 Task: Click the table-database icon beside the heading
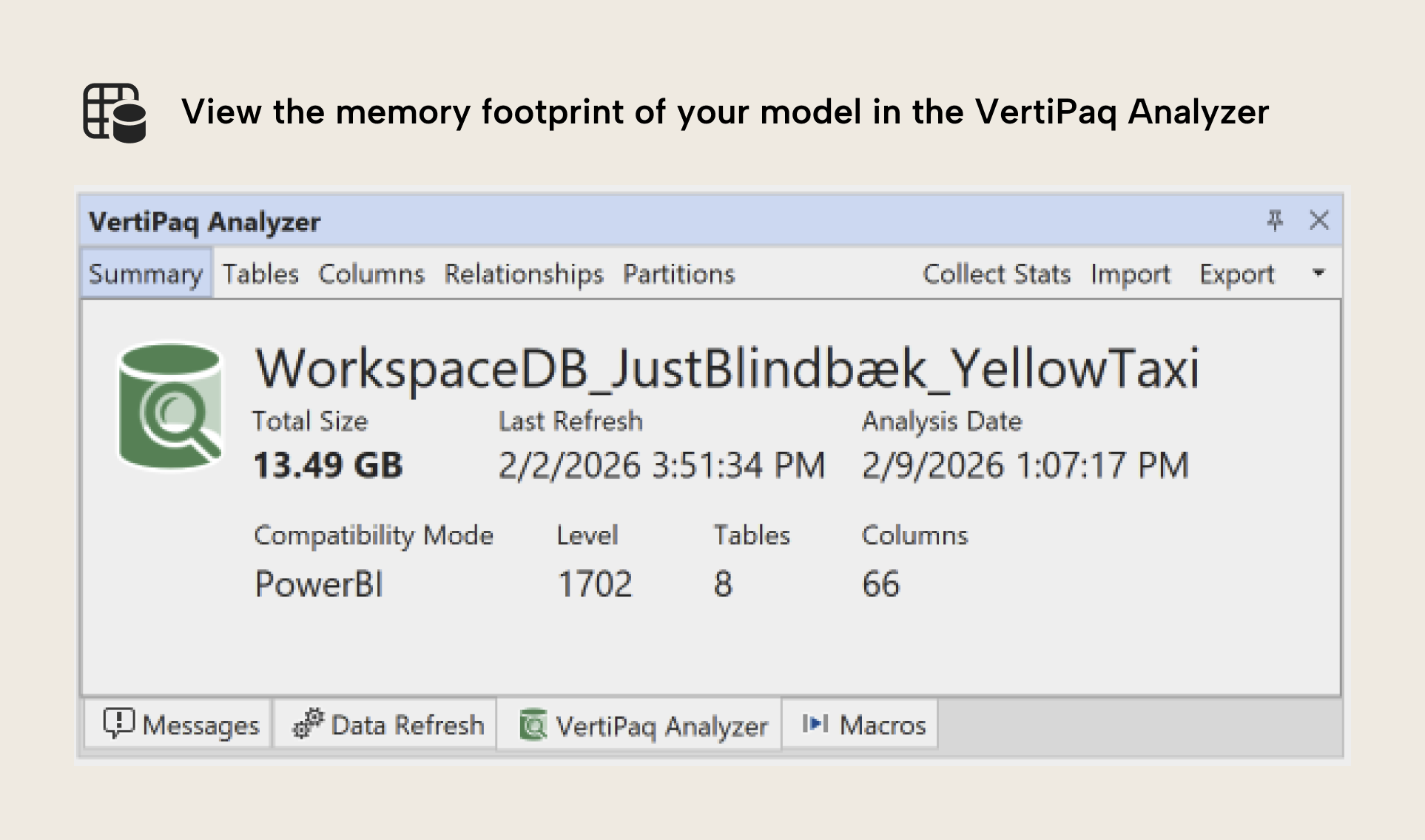[x=115, y=112]
